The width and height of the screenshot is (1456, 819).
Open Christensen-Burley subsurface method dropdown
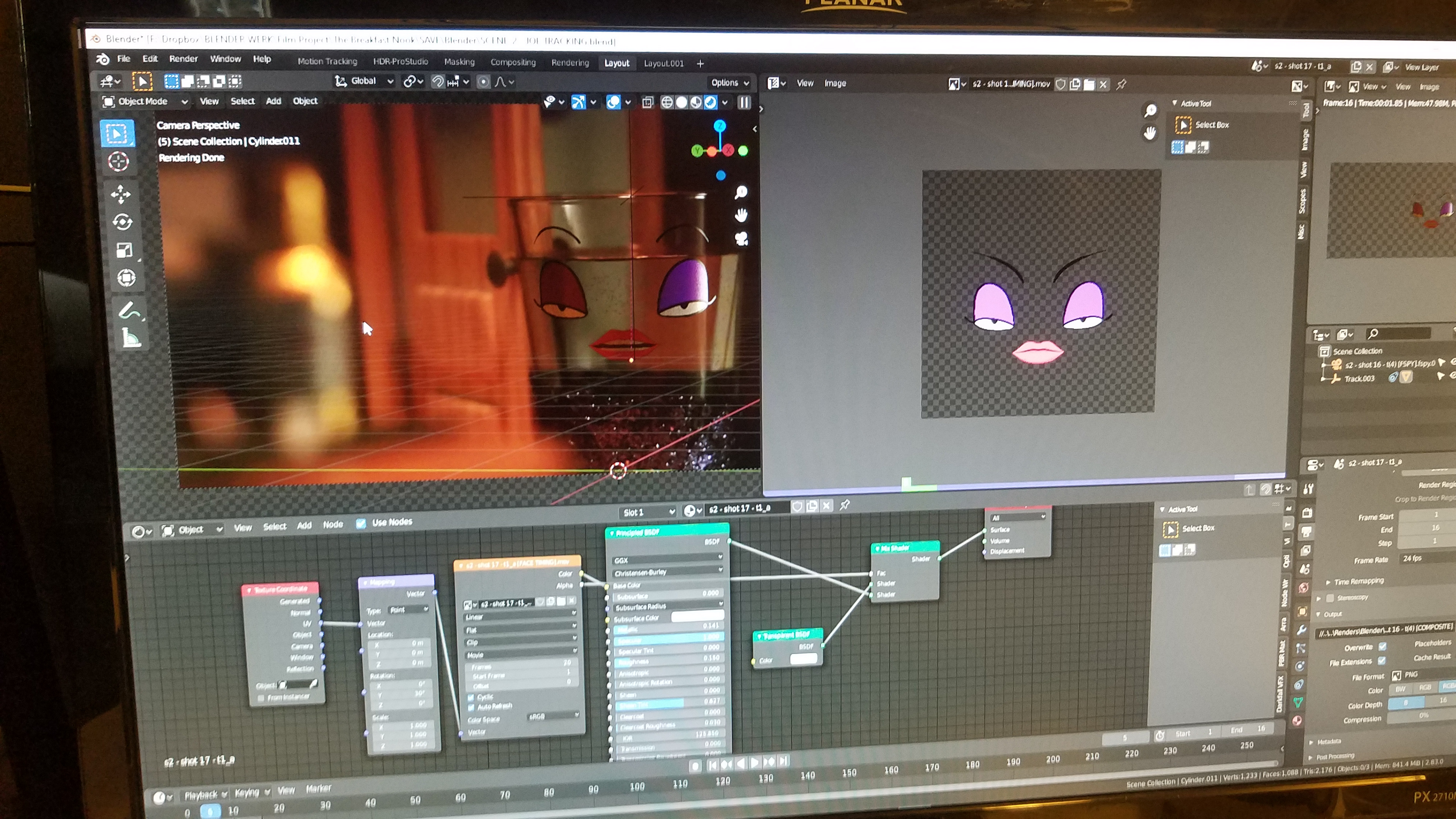pyautogui.click(x=667, y=571)
